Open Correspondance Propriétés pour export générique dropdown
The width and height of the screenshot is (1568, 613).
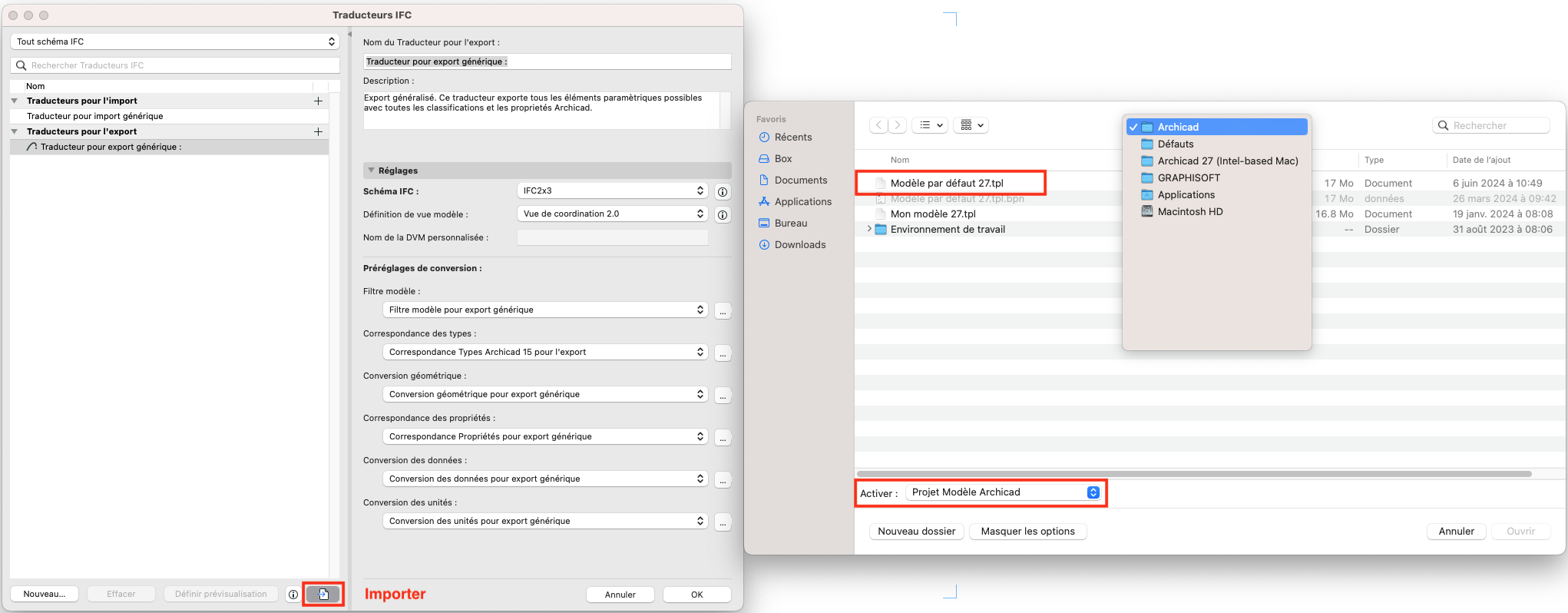tap(544, 436)
